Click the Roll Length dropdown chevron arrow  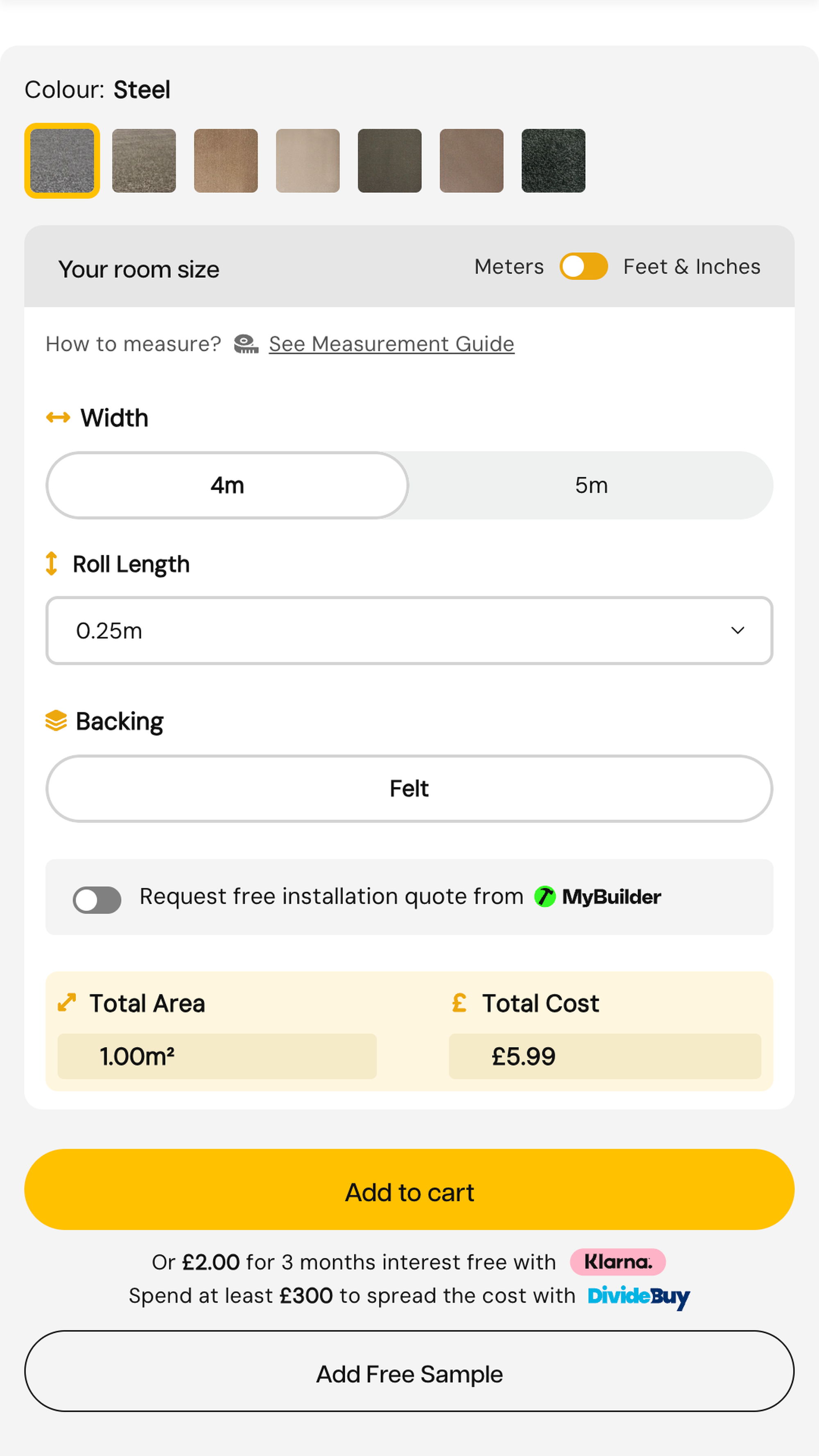738,630
